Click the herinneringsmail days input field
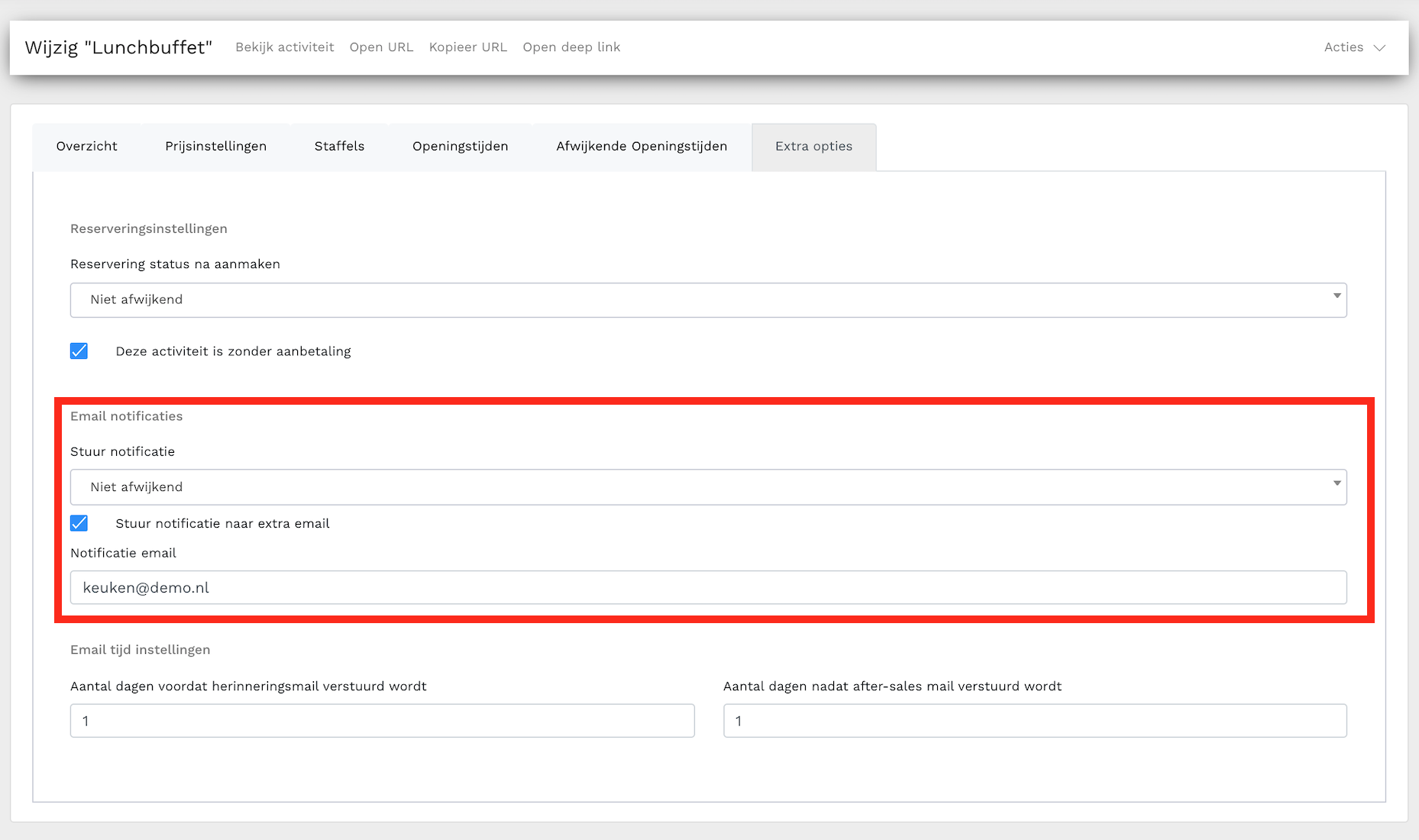This screenshot has width=1419, height=840. pos(382,721)
